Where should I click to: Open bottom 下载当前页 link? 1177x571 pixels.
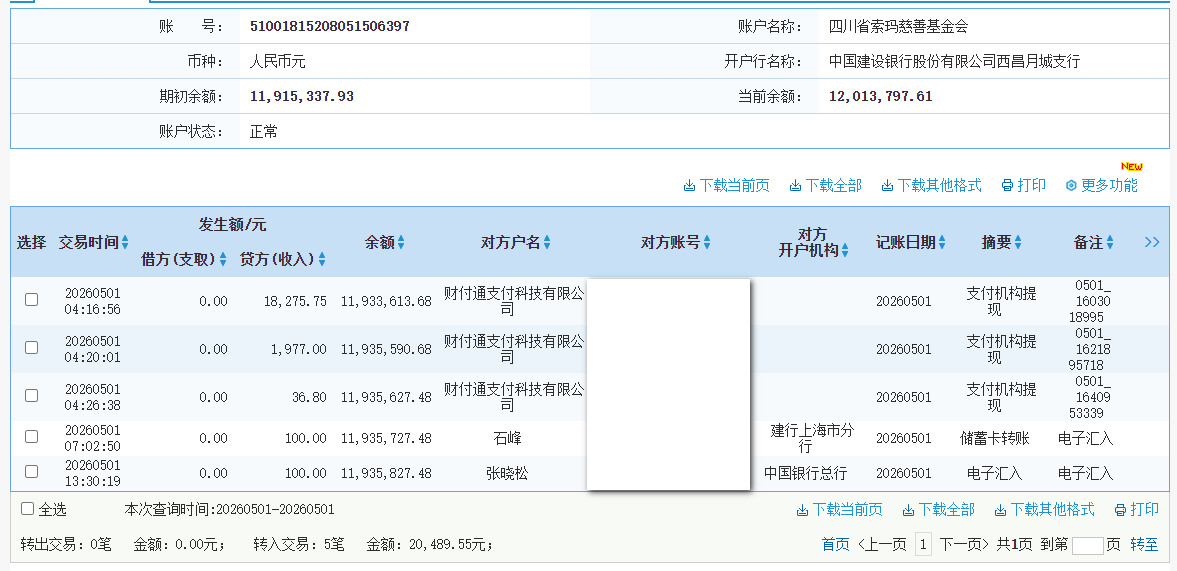[x=847, y=510]
